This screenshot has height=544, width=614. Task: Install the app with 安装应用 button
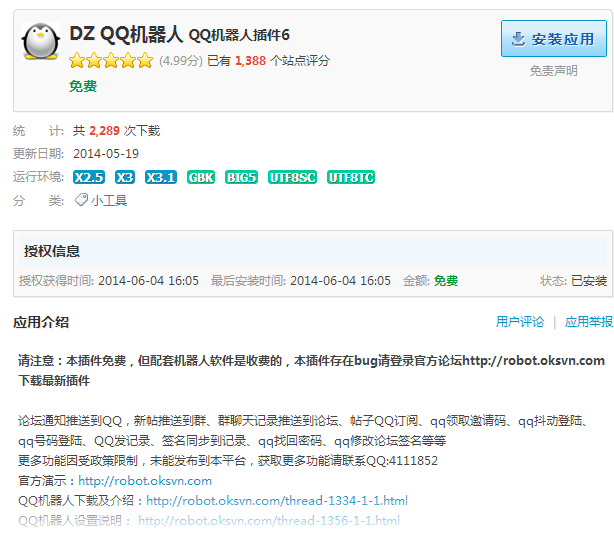point(554,39)
